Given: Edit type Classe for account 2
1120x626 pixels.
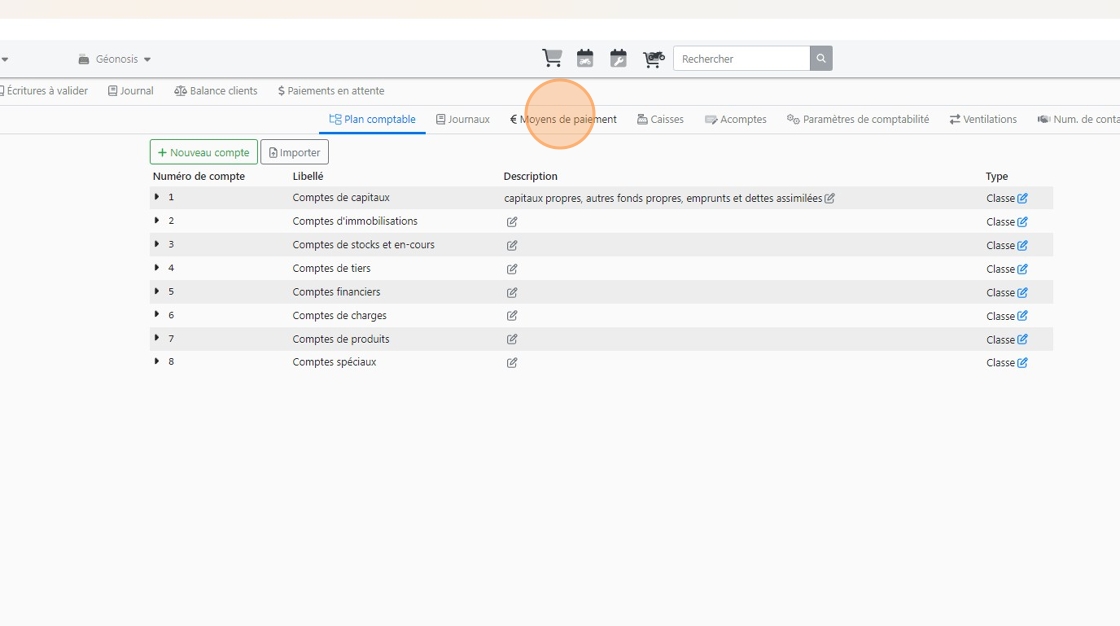Looking at the screenshot, I should coord(1023,222).
